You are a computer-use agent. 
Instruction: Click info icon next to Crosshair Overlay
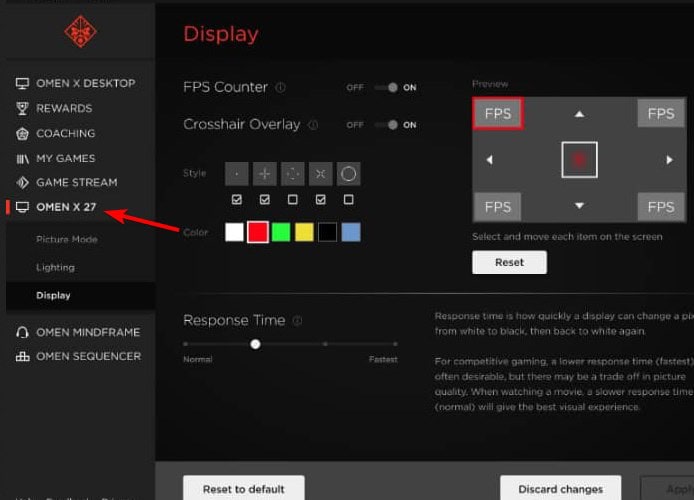(x=313, y=125)
